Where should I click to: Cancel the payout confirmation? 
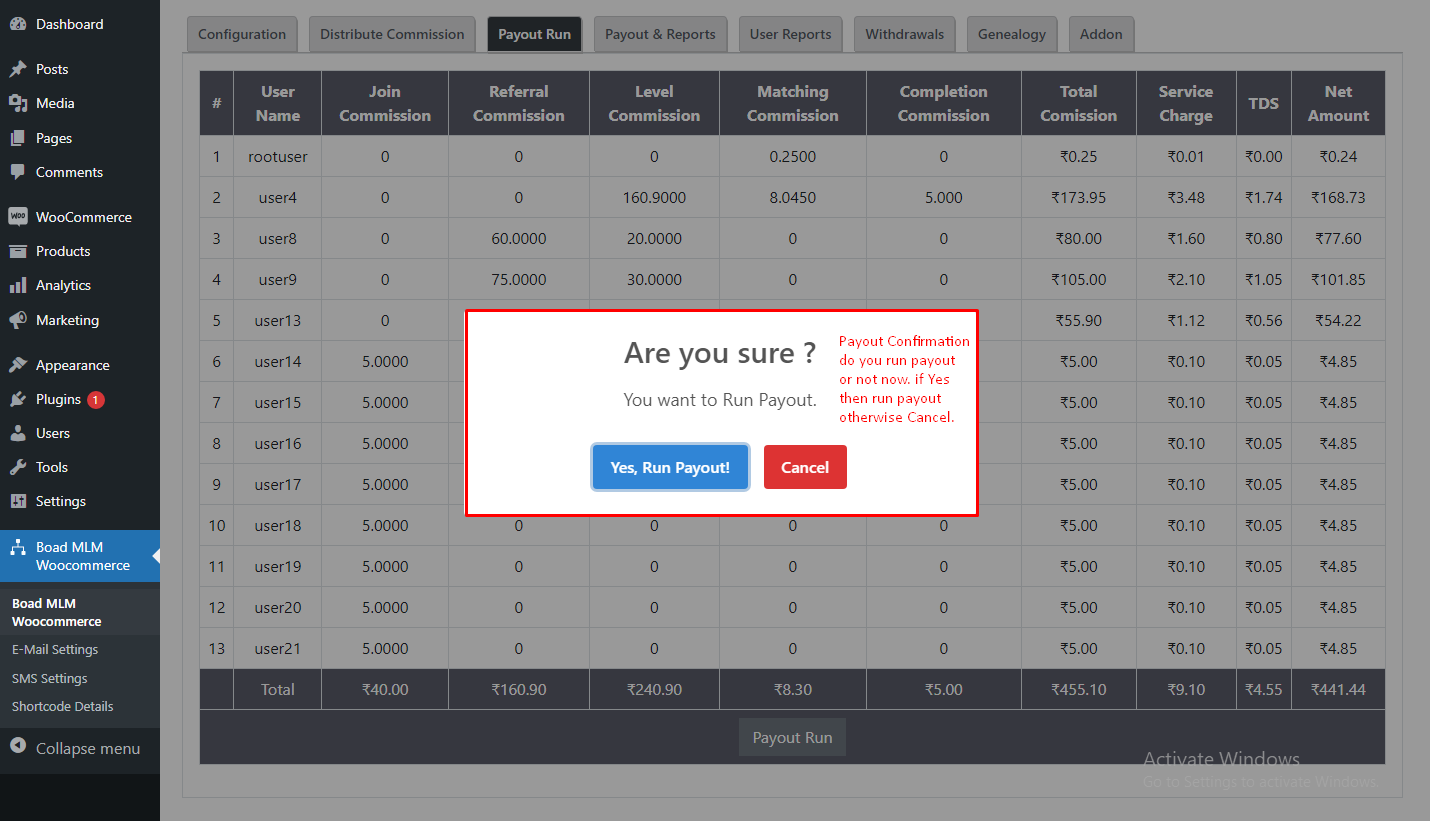tap(805, 466)
